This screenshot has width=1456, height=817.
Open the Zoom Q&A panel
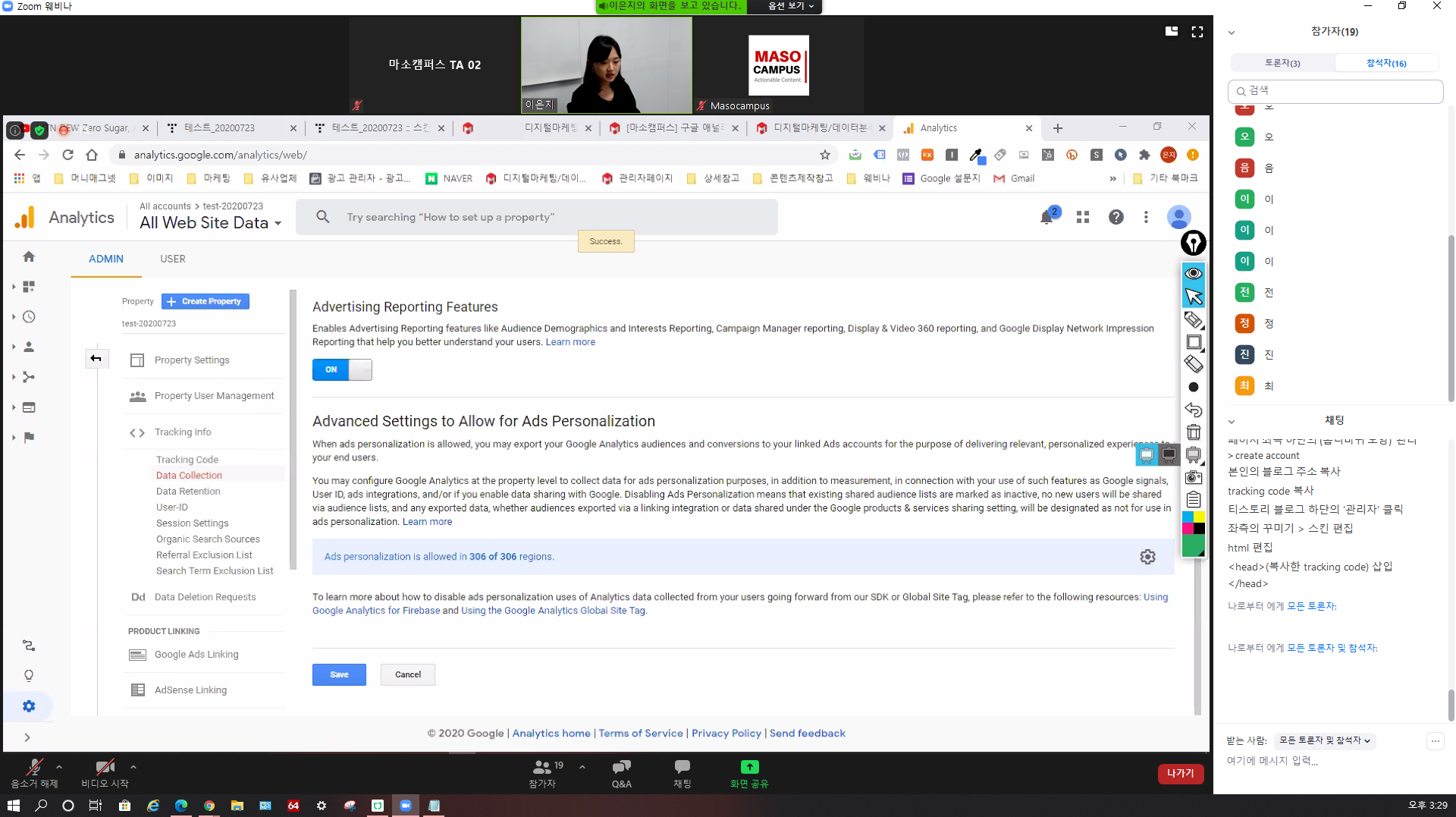click(x=621, y=773)
